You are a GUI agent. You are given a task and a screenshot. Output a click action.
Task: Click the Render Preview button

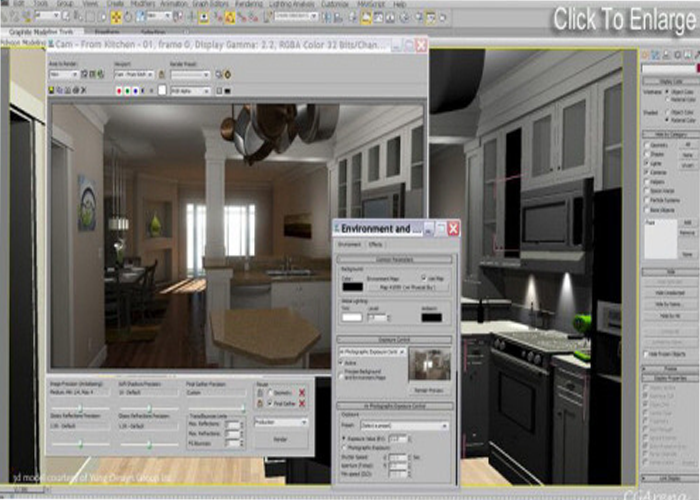point(429,390)
